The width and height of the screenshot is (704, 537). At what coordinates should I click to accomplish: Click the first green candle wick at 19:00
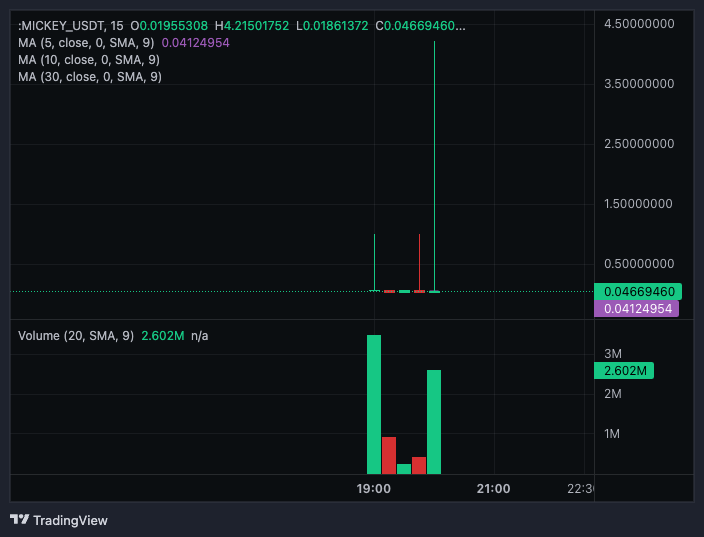(374, 262)
